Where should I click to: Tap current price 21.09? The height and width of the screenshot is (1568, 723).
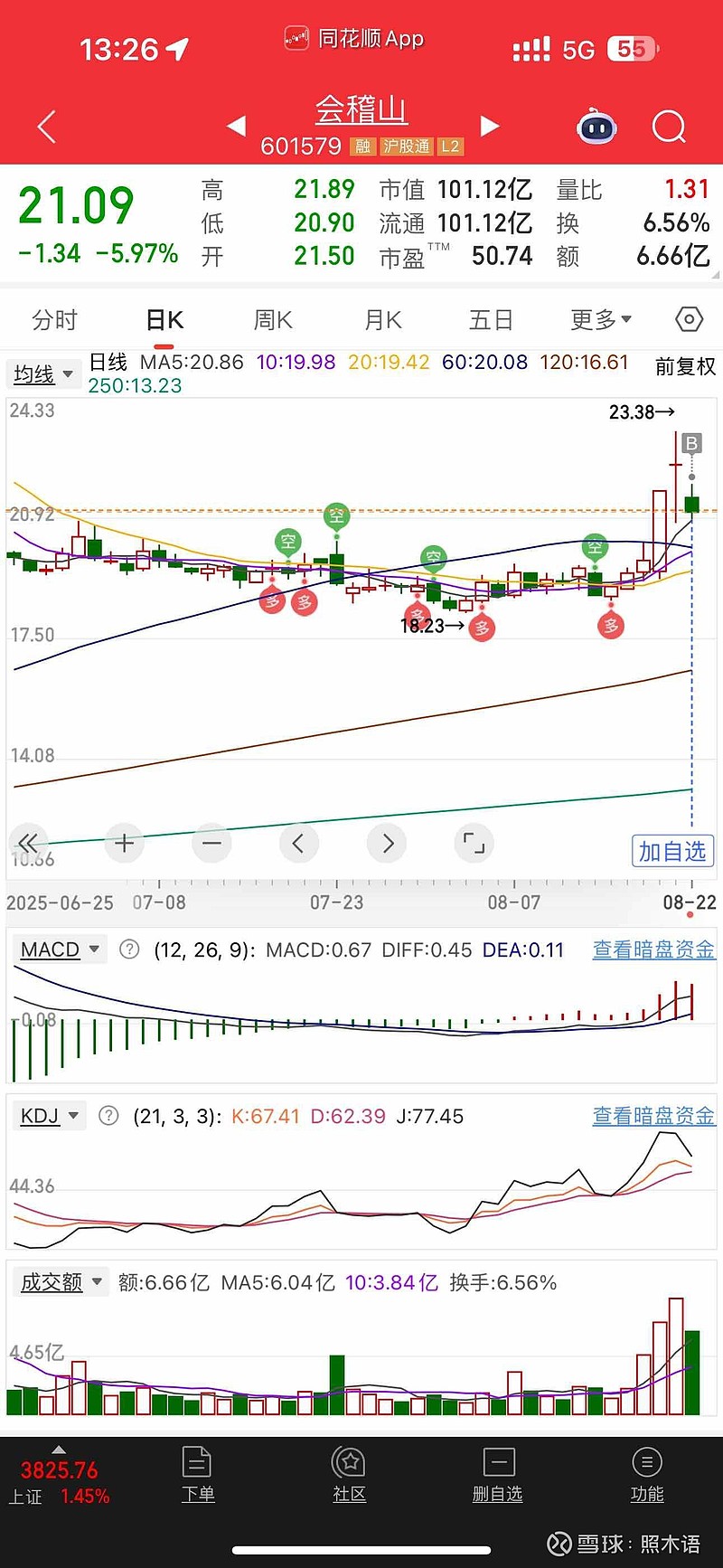pyautogui.click(x=76, y=206)
